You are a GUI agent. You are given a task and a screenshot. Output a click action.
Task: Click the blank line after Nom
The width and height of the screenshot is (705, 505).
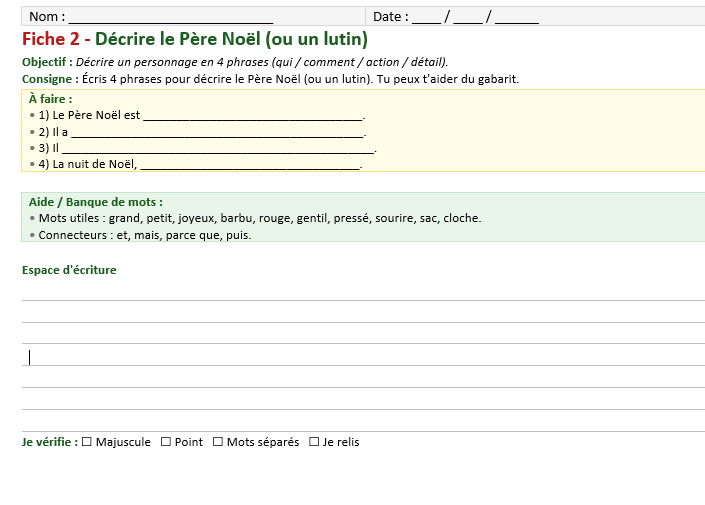click(x=171, y=17)
